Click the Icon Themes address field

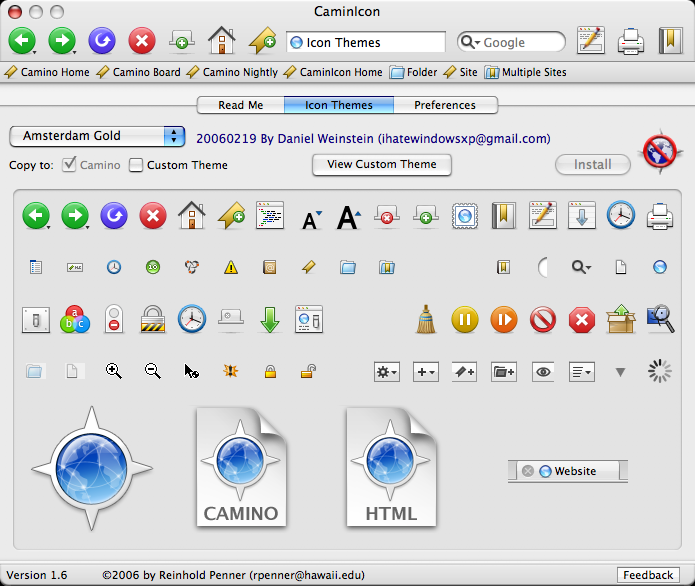[x=366, y=42]
